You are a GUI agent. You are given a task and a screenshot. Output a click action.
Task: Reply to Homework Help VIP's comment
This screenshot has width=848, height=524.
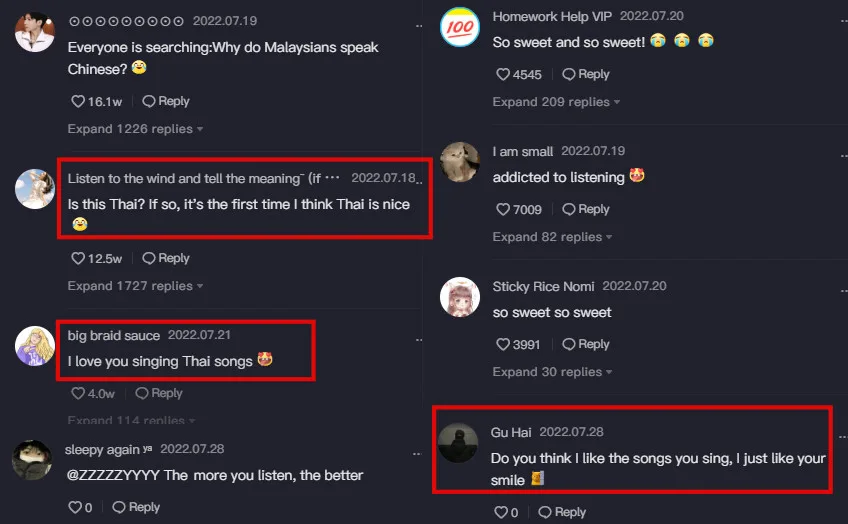586,74
